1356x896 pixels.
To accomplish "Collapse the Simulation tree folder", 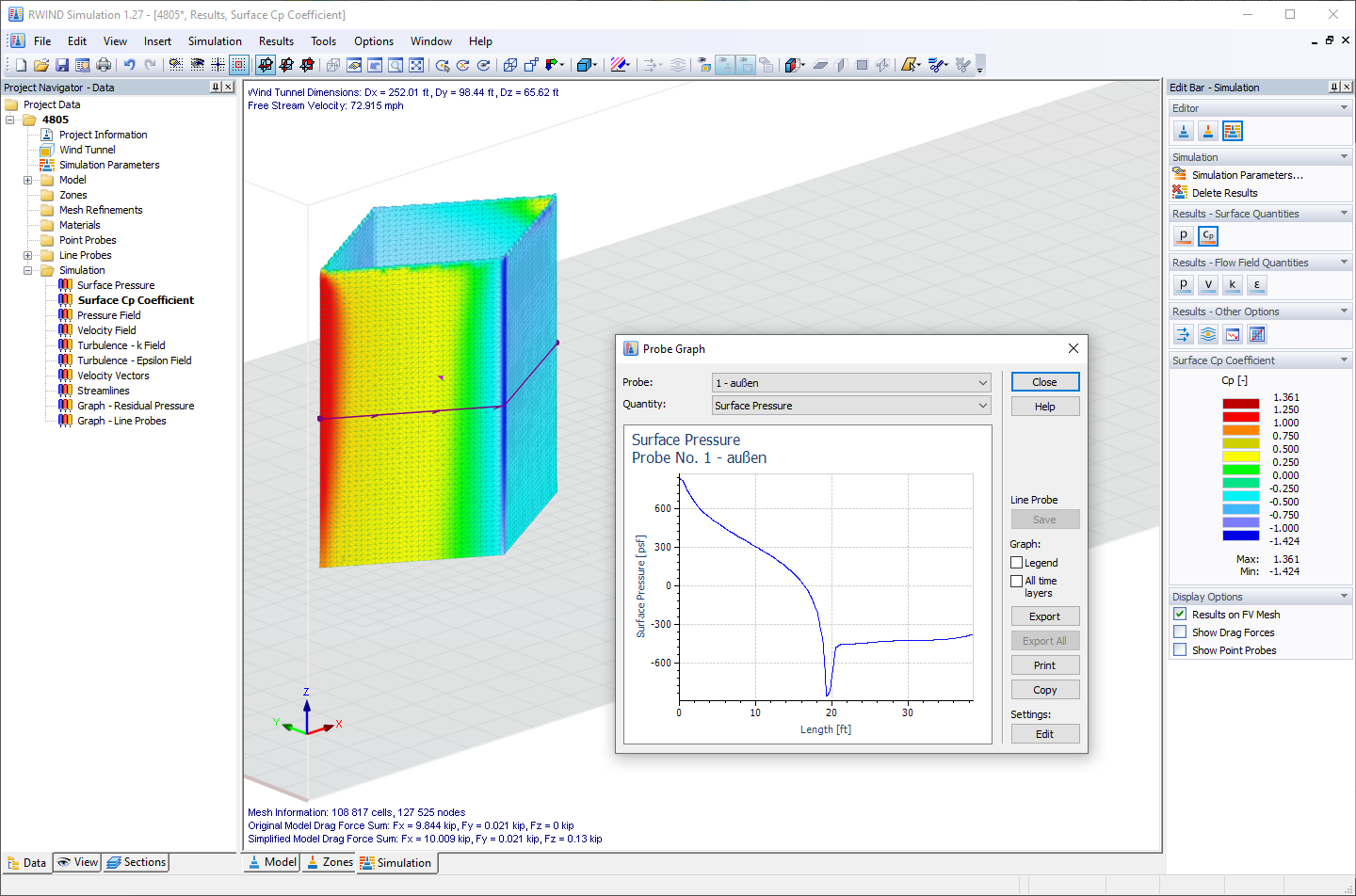I will tap(27, 270).
